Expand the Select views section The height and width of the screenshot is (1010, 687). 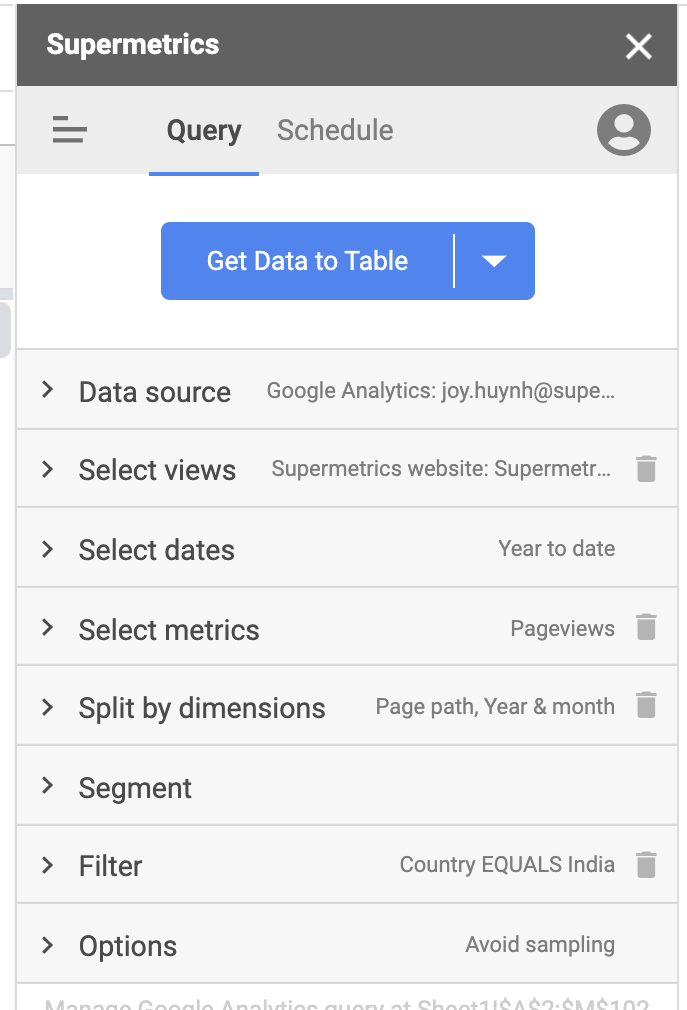coord(347,468)
